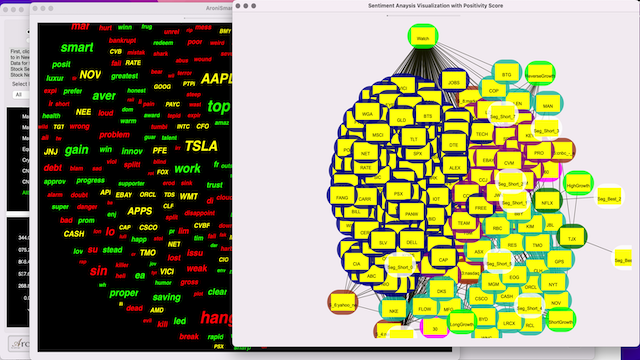This screenshot has height=360, width=640.
Task: Click the DKS node
Action: [442, 290]
